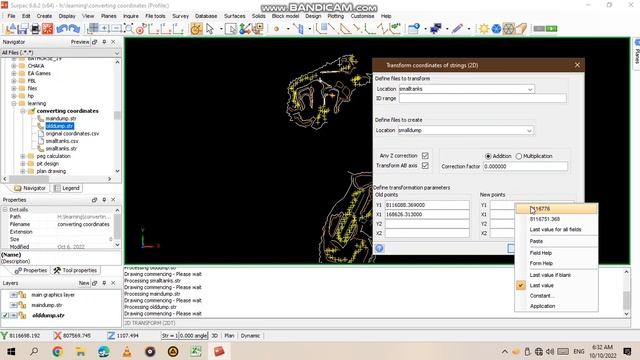Open the File menu
The height and width of the screenshot is (360, 640).
(x=11, y=16)
